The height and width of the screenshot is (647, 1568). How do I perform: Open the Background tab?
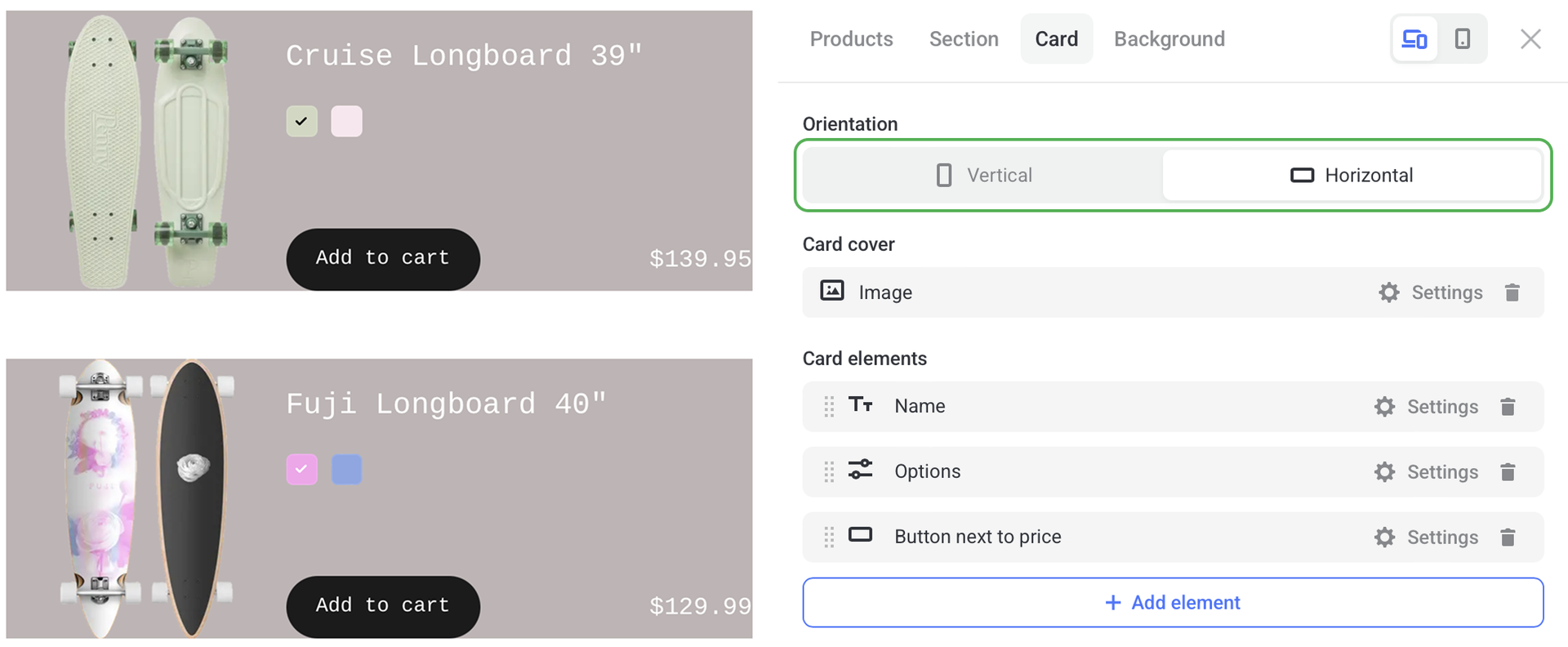(1169, 39)
